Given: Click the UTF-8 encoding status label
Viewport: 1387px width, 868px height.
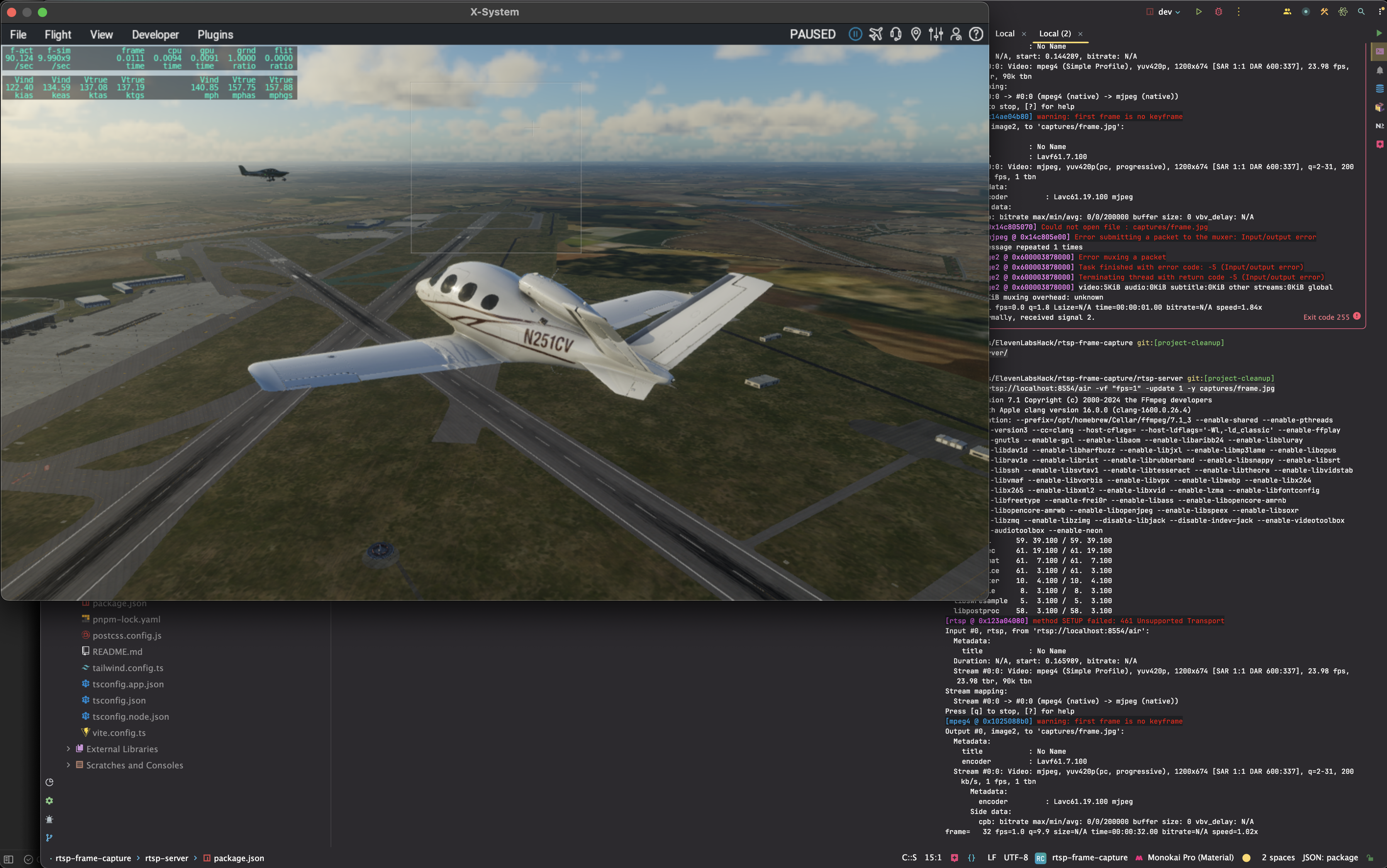Looking at the screenshot, I should pyautogui.click(x=1016, y=858).
